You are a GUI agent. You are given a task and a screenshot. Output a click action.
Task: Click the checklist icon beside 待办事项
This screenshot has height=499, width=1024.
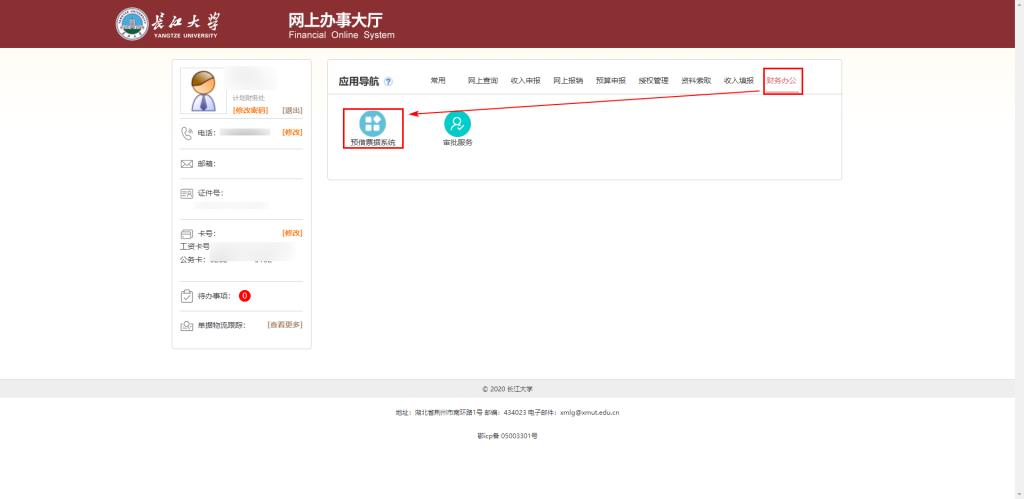tap(186, 296)
